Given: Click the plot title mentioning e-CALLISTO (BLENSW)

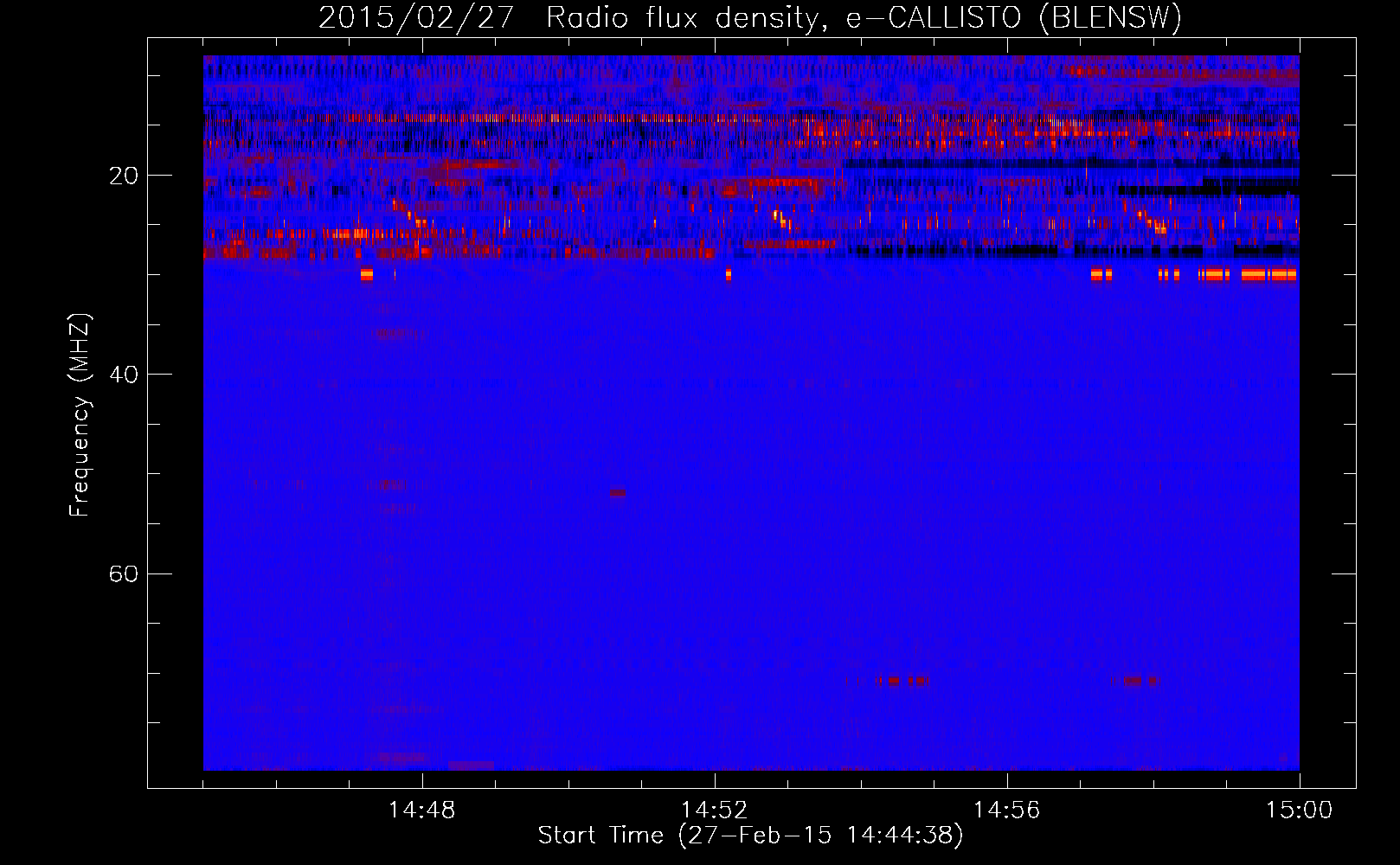Looking at the screenshot, I should pyautogui.click(x=750, y=17).
